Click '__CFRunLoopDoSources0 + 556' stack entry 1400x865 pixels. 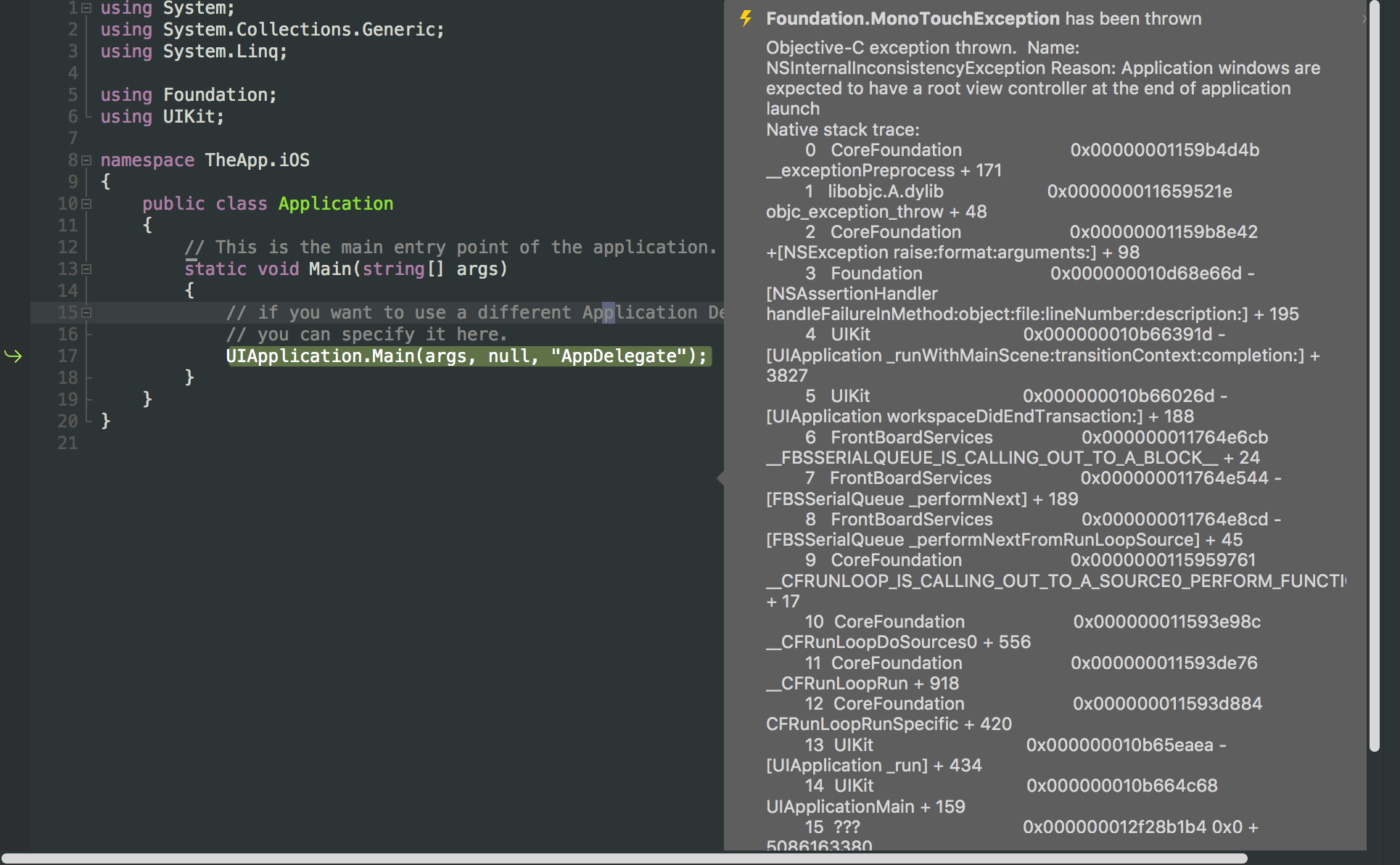click(x=898, y=642)
